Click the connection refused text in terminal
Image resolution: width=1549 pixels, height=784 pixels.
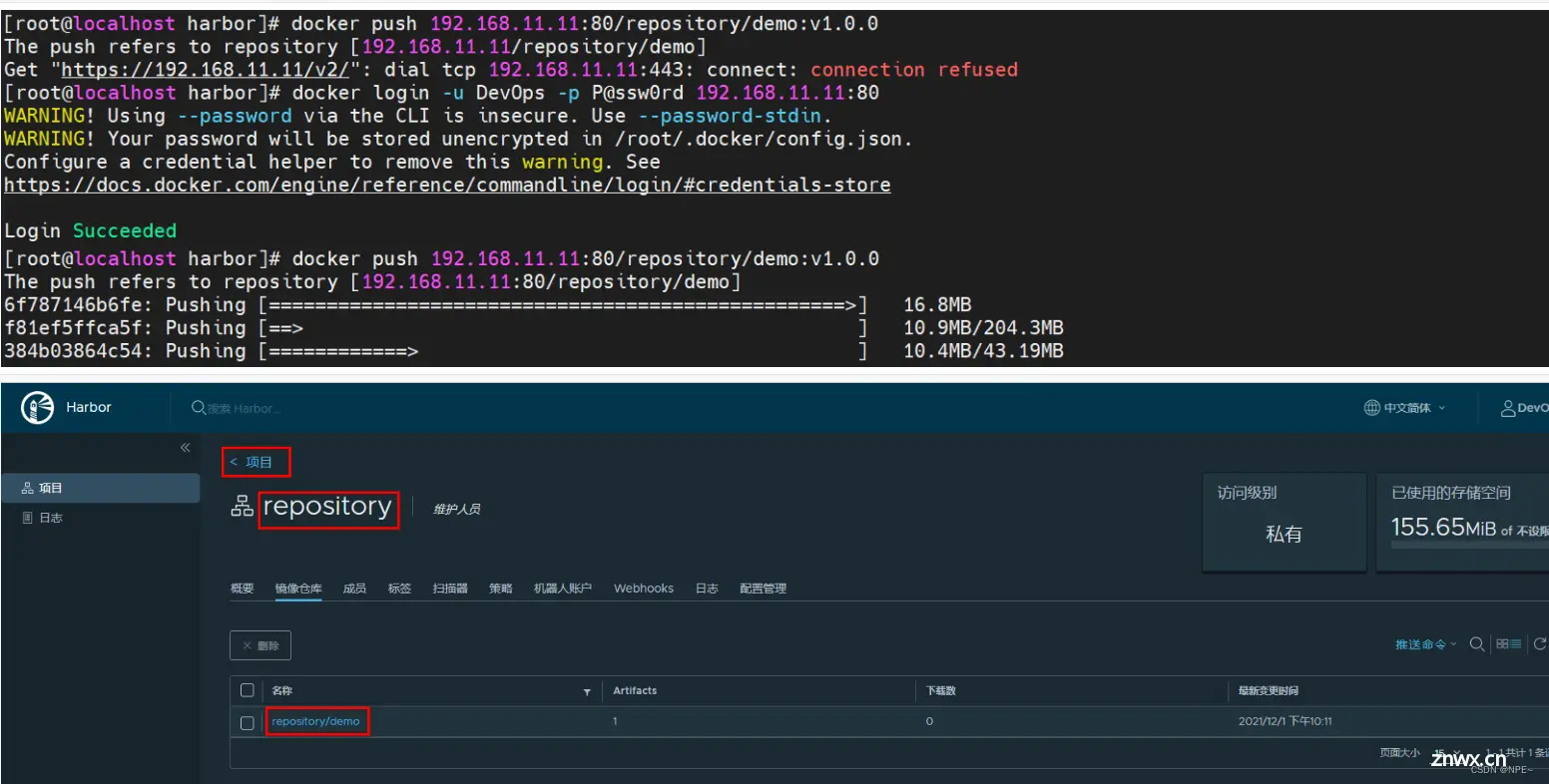(x=914, y=70)
